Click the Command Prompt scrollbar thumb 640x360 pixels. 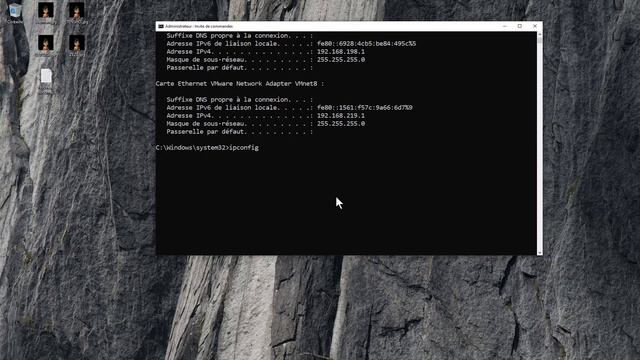[540, 40]
